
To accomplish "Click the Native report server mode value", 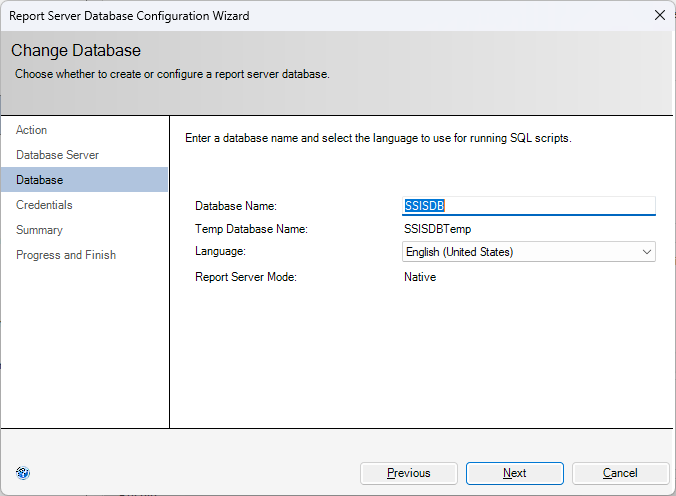I will (420, 277).
